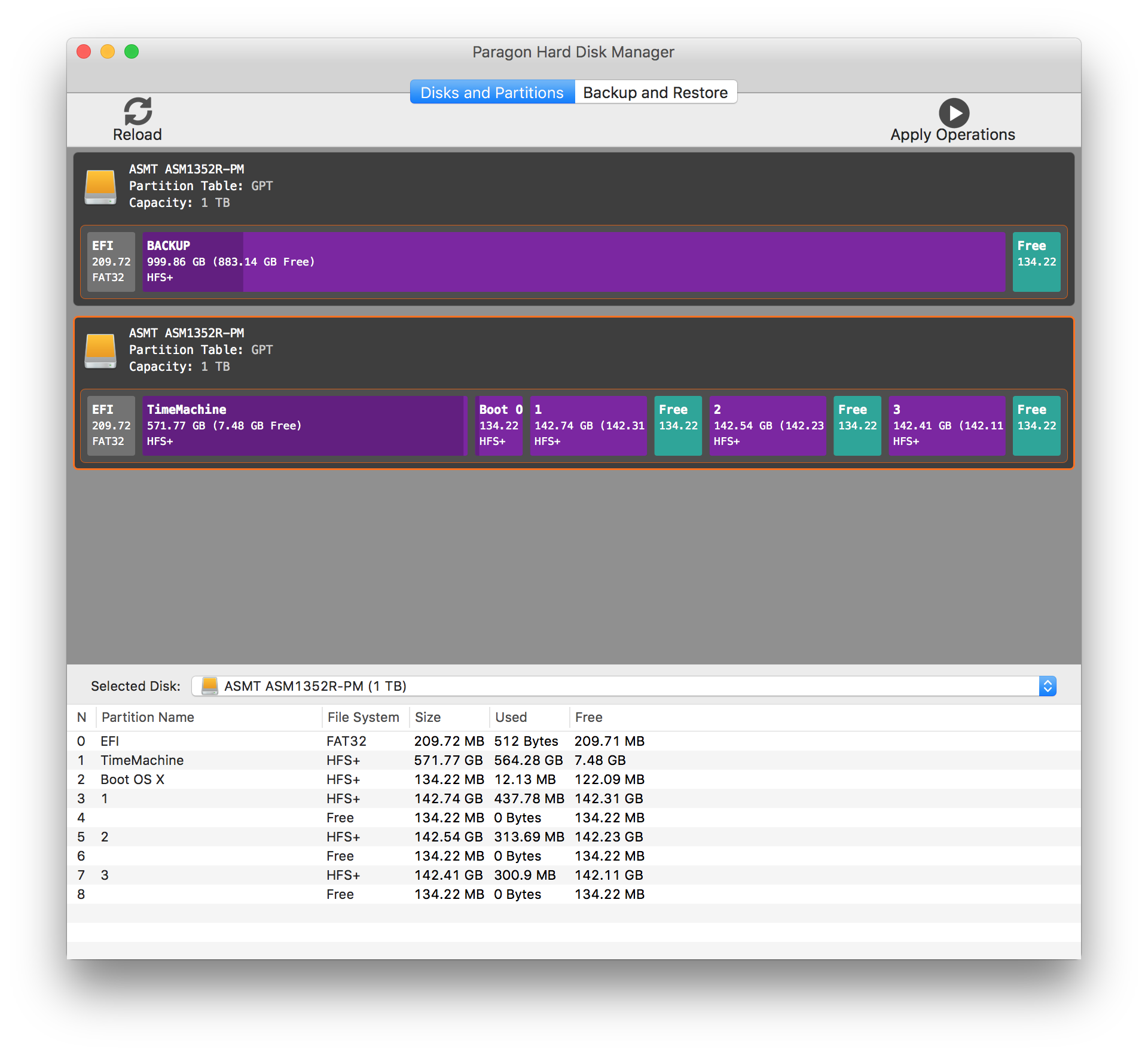Sort by File System column header

[366, 717]
